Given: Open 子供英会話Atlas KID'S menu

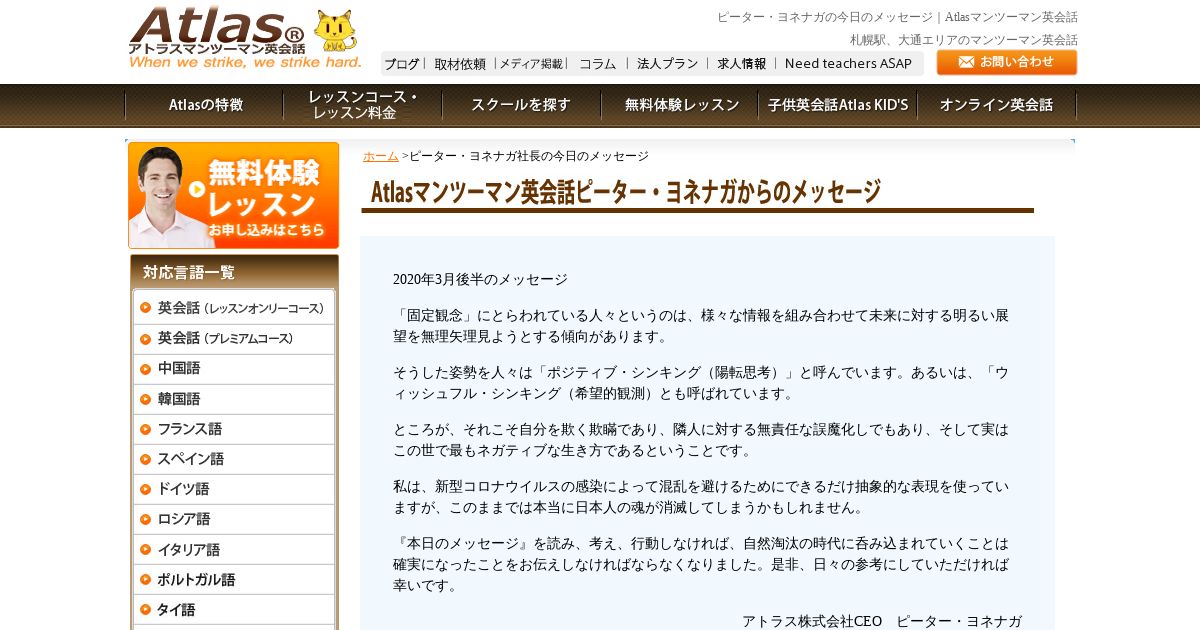Looking at the screenshot, I should [838, 105].
